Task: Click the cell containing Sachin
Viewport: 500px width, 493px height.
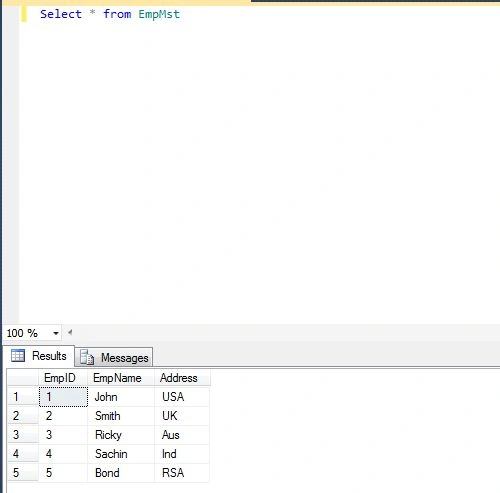Action: [x=121, y=454]
